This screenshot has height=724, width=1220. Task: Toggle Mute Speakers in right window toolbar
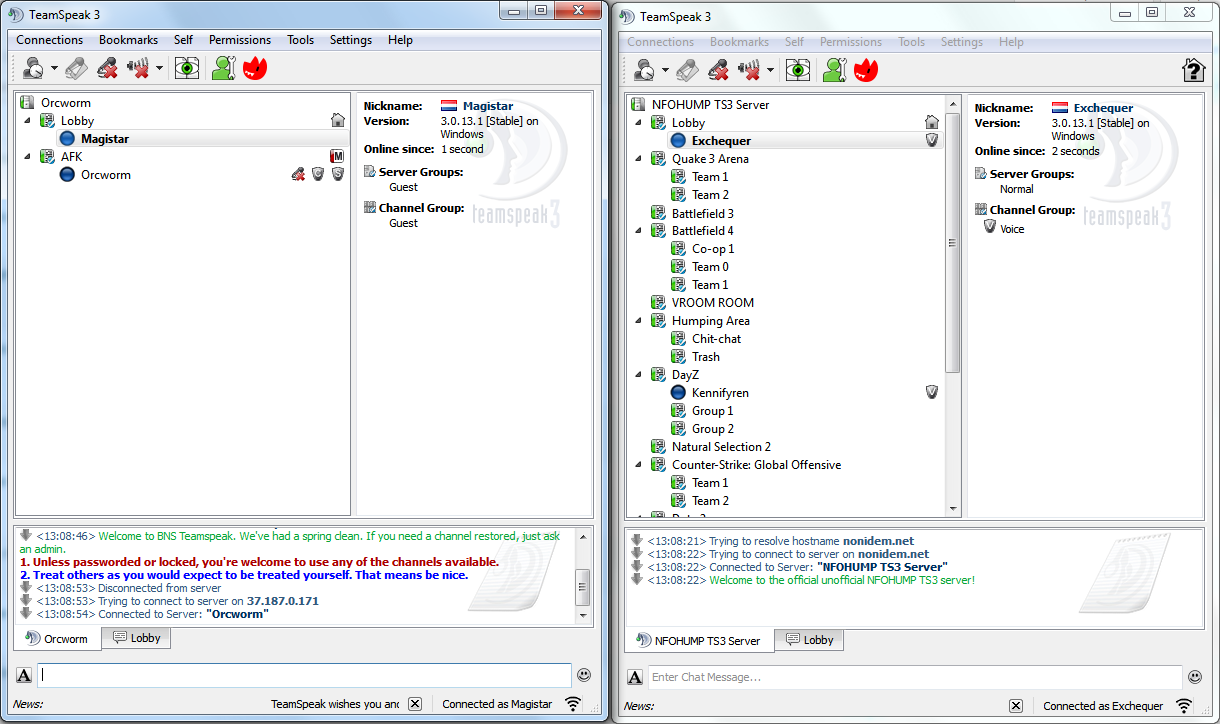749,70
